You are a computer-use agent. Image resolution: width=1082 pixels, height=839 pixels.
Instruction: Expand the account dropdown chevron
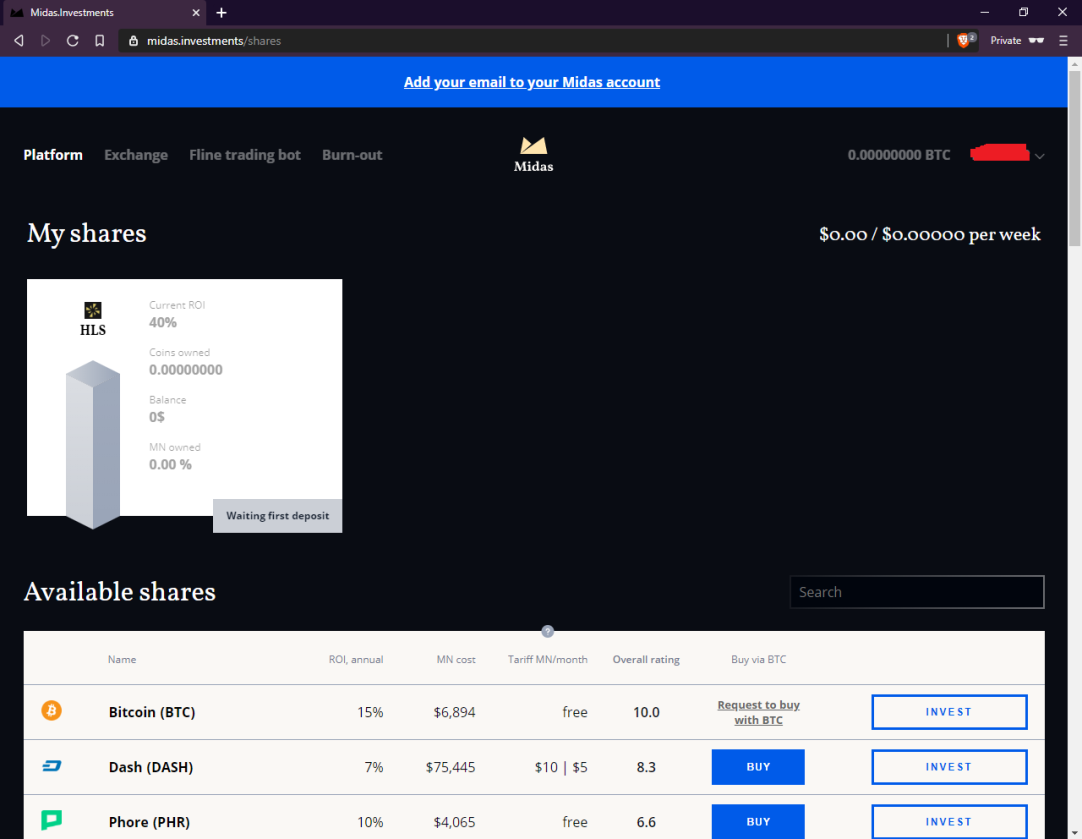(1039, 156)
